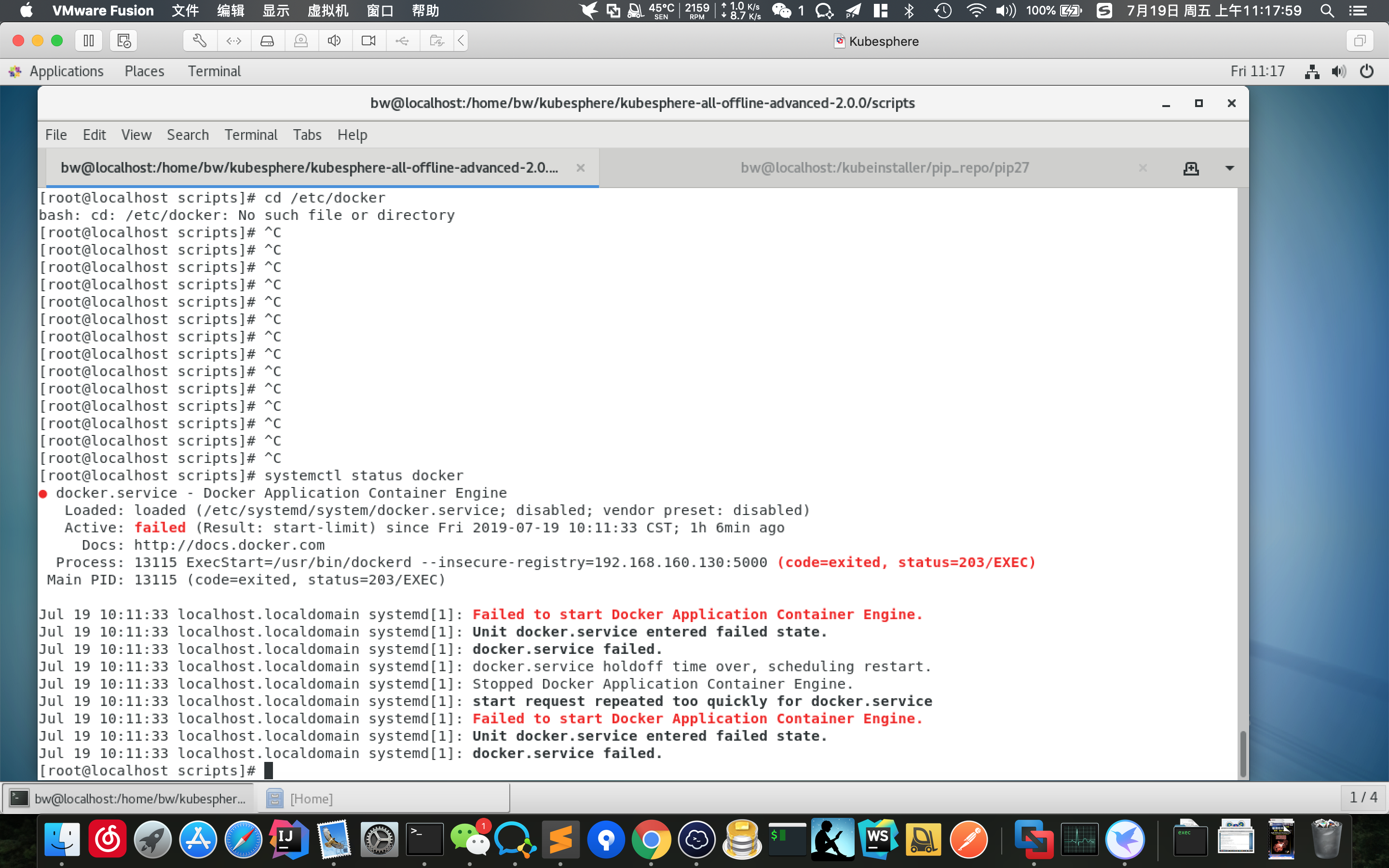Click the http://docs.docker.com text in terminal
Viewport: 1389px width, 868px height.
point(229,545)
